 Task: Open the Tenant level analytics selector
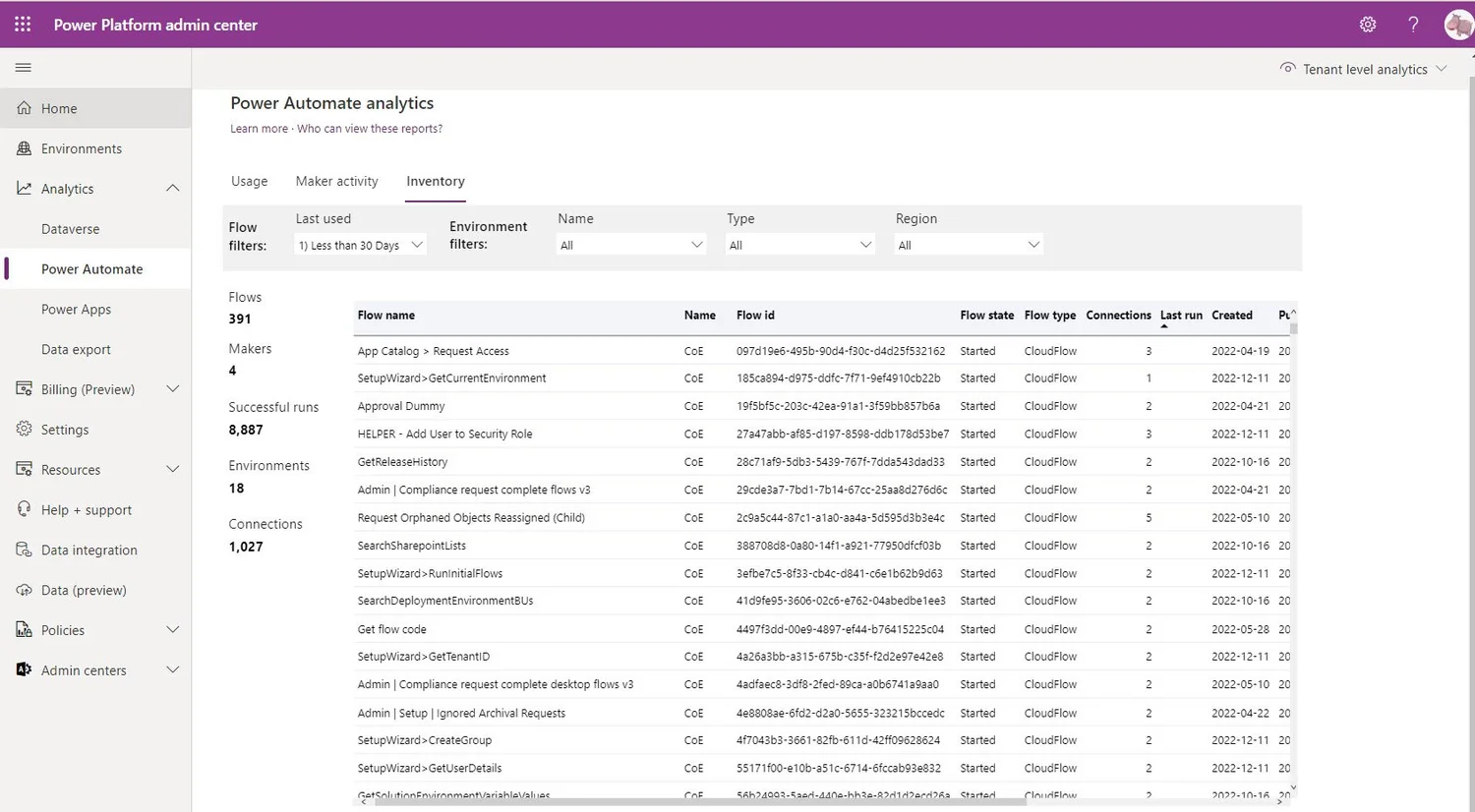click(x=1363, y=69)
